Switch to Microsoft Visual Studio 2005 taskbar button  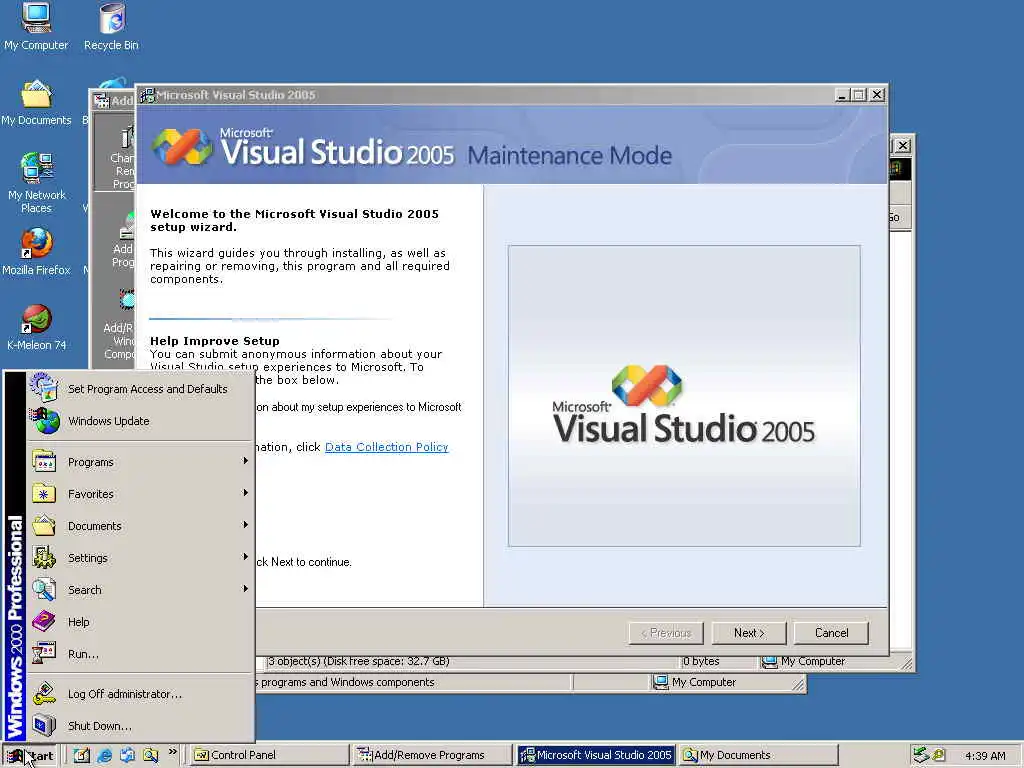596,755
